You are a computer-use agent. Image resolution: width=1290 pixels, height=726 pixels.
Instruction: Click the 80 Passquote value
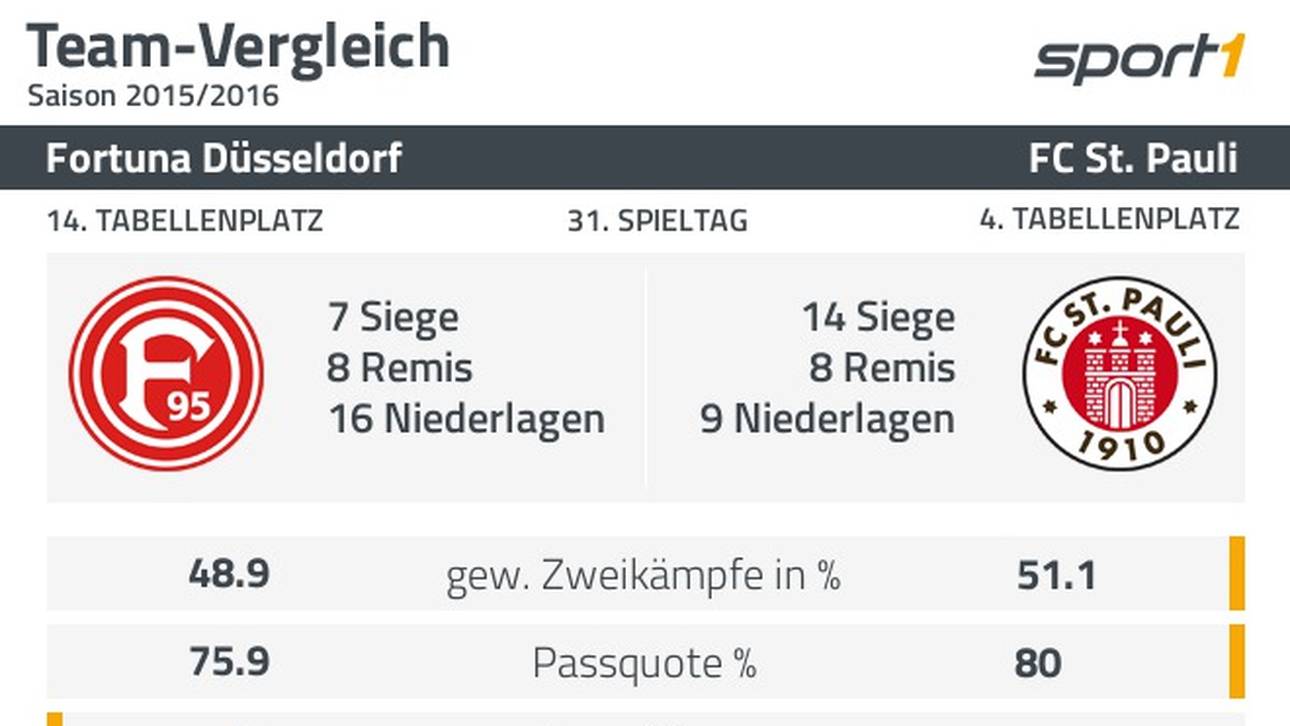tap(1037, 663)
